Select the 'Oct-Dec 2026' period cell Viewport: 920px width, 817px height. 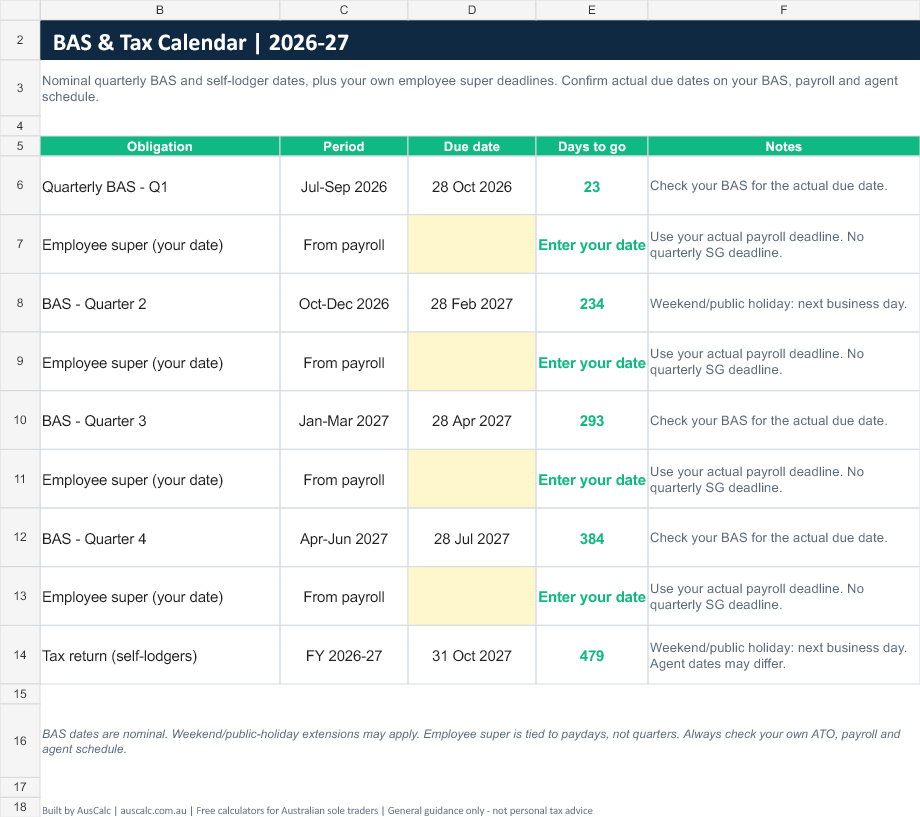[x=344, y=303]
